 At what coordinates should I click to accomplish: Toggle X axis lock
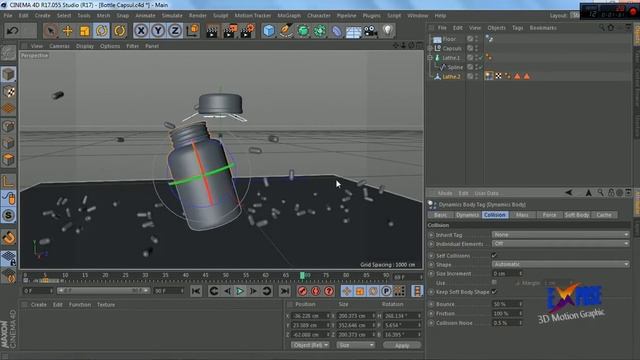point(141,31)
